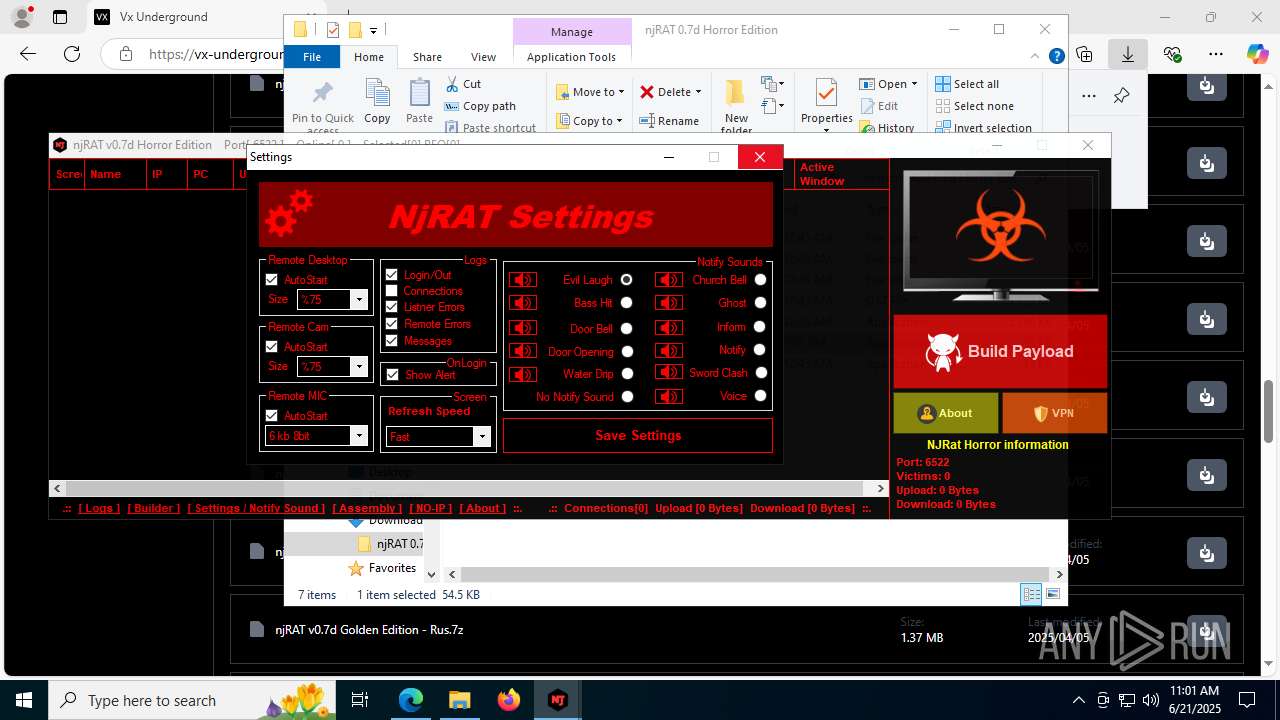Image resolution: width=1280 pixels, height=720 pixels.
Task: Click the browser page vertical scrollbar
Action: tap(1269, 410)
